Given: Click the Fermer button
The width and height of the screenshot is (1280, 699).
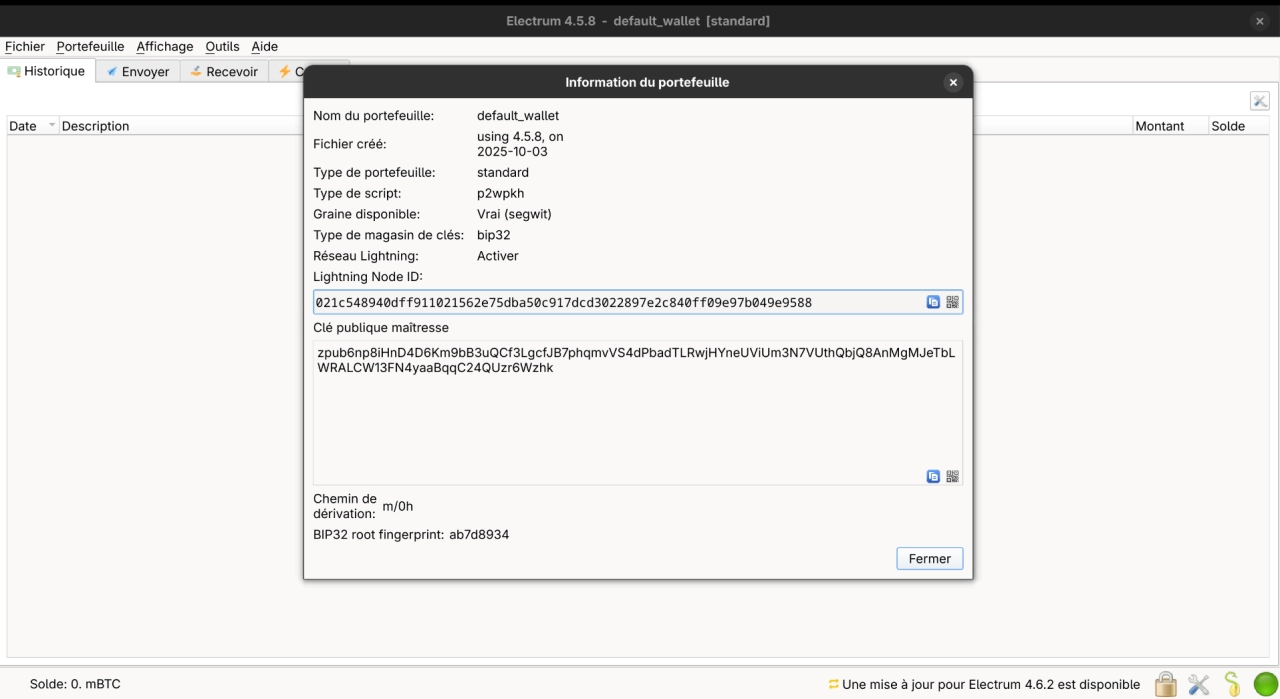Looking at the screenshot, I should pyautogui.click(x=930, y=559).
